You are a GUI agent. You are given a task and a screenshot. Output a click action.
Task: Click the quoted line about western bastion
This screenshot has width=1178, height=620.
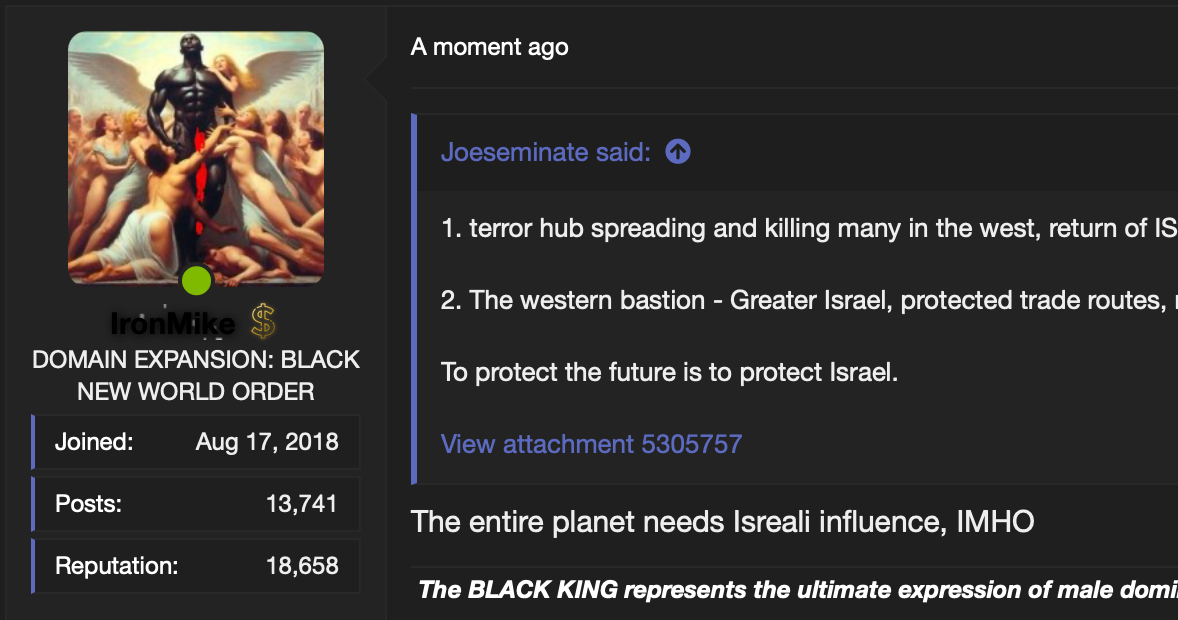pyautogui.click(x=809, y=300)
